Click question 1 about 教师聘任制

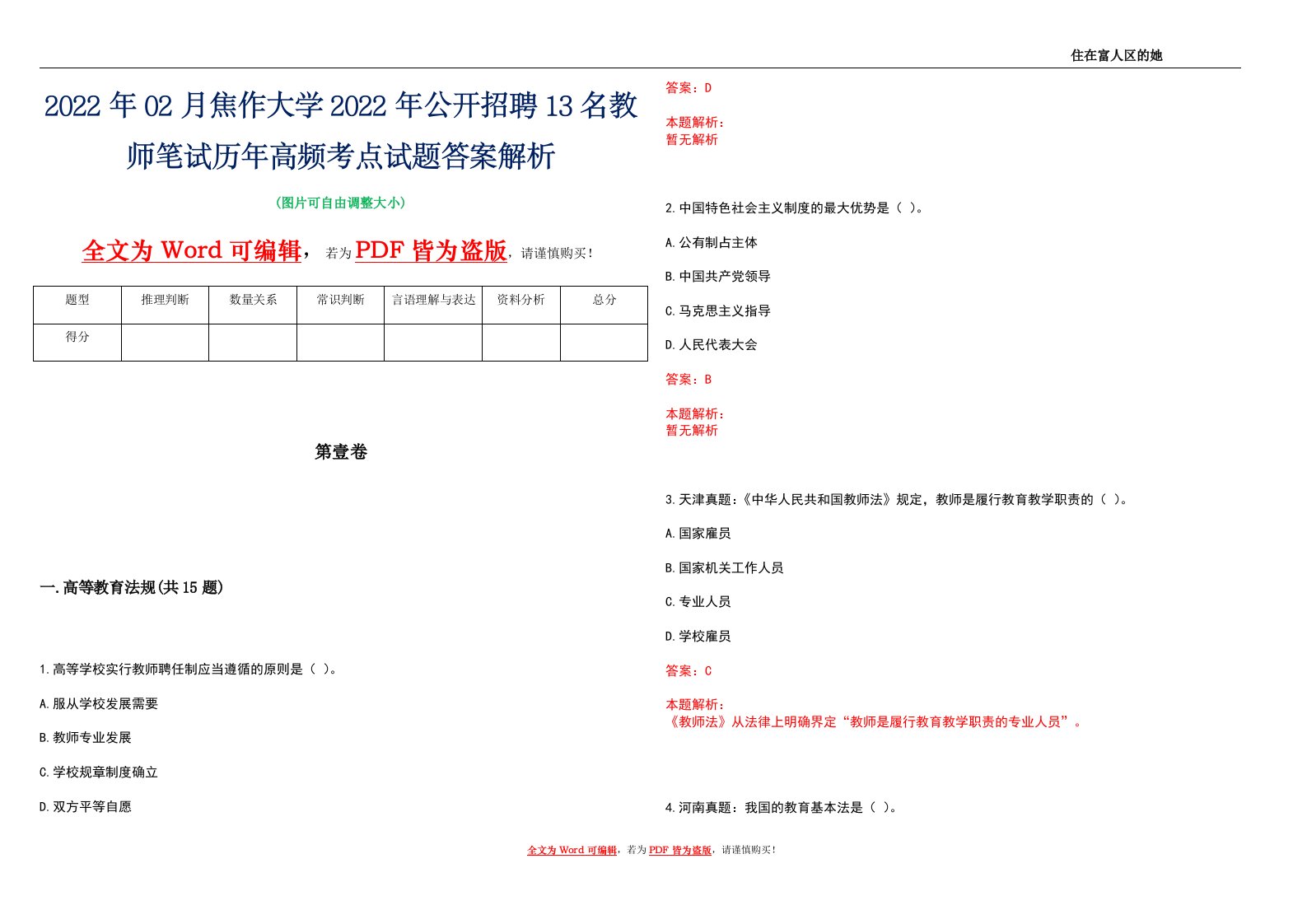click(189, 670)
